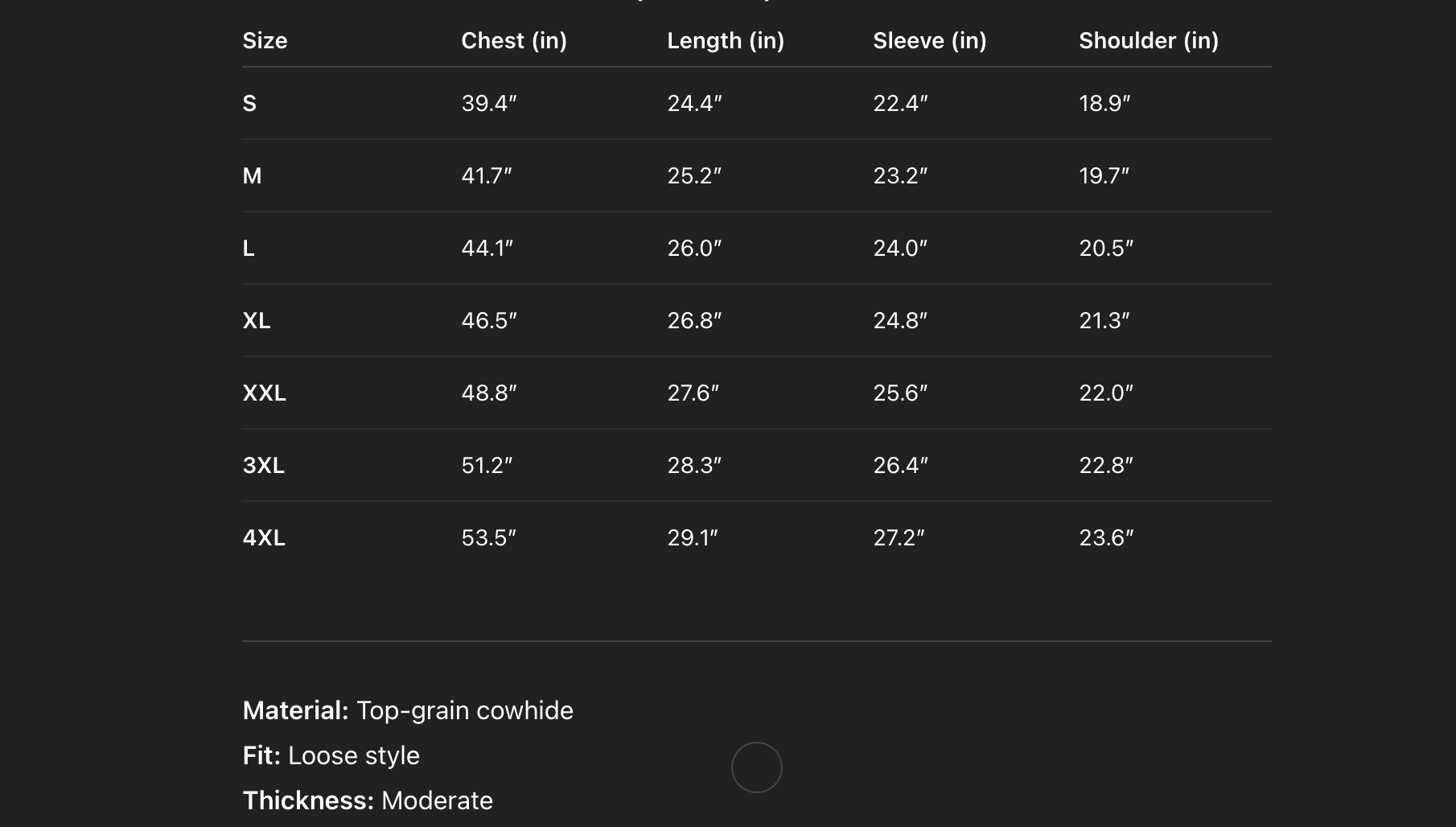
Task: Click the Size column header
Action: [265, 40]
